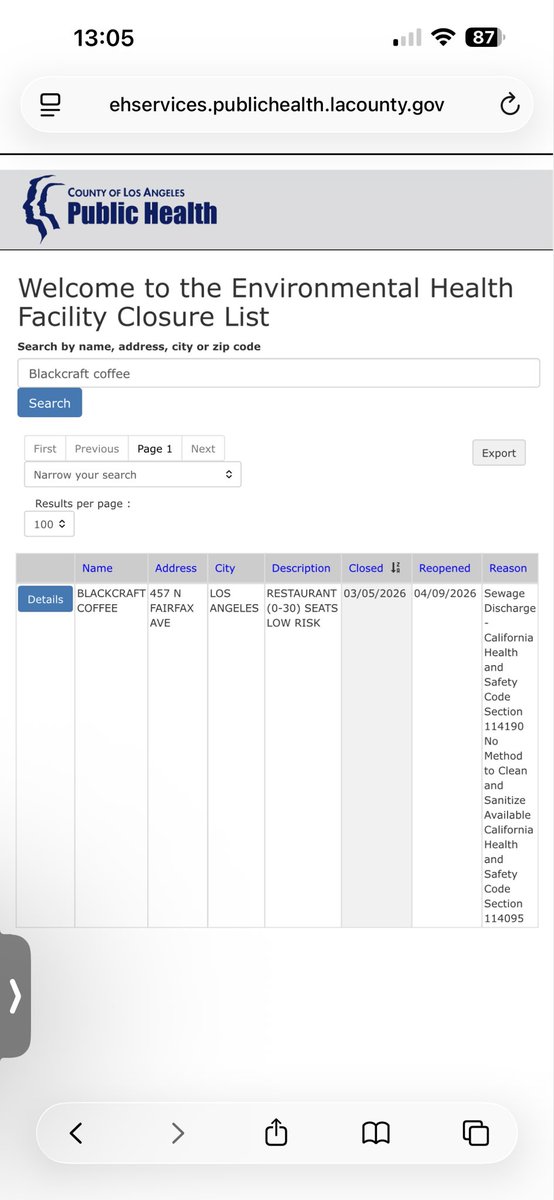
Task: Tap the ehservices.publichealth.lacounty.gov address bar
Action: pos(277,104)
